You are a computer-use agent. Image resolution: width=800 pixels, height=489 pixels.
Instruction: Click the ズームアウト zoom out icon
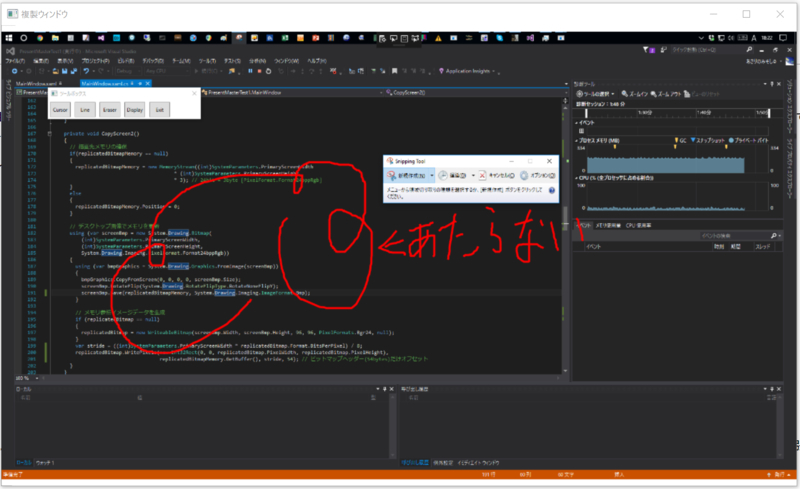666,94
